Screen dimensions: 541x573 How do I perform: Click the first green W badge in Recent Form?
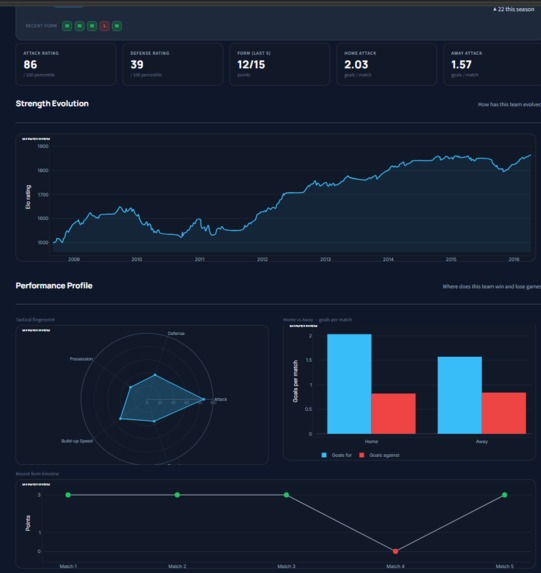[x=67, y=26]
